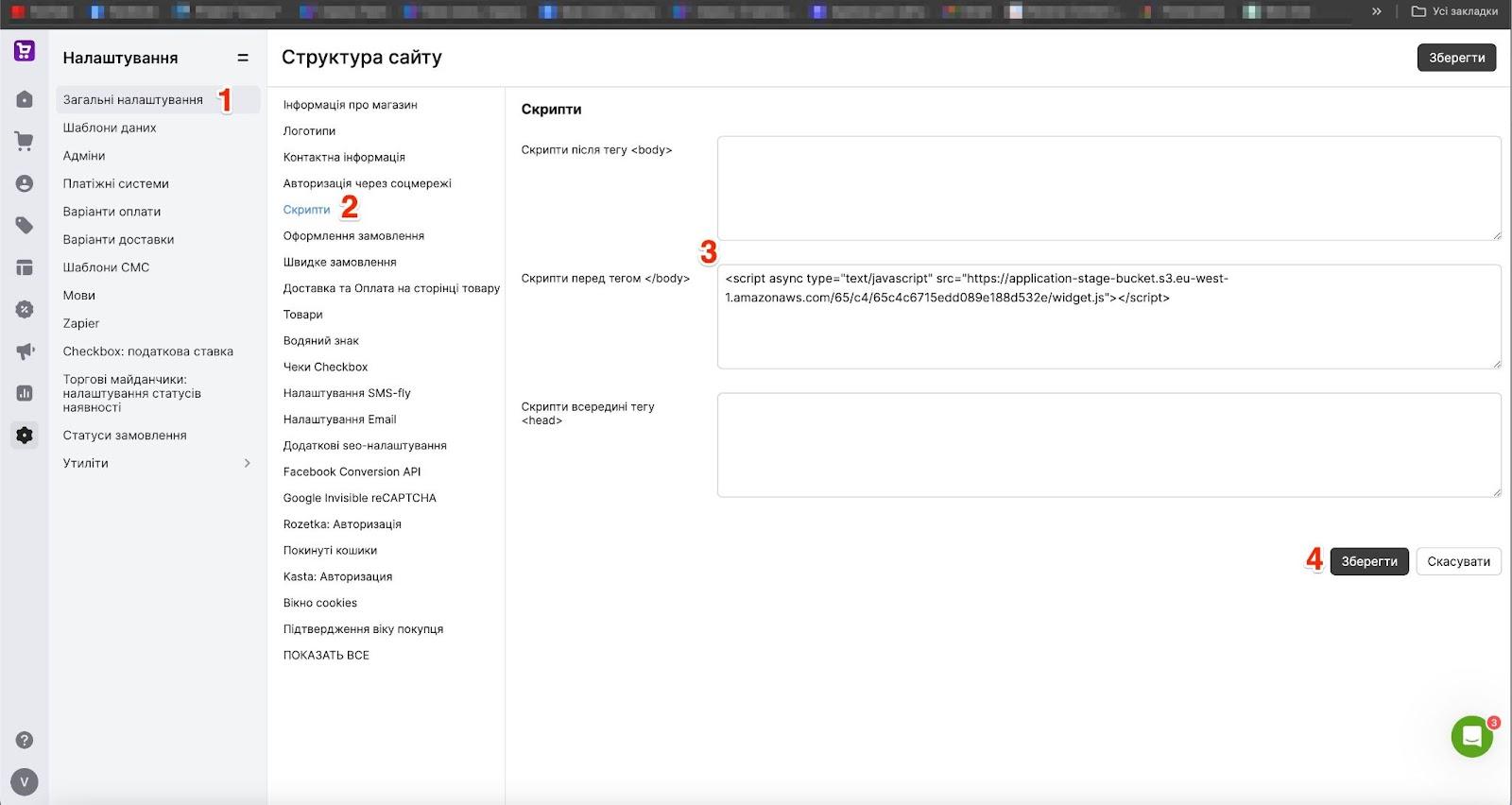
Task: Focus the scripts after <body> tag textarea
Action: click(x=1109, y=188)
